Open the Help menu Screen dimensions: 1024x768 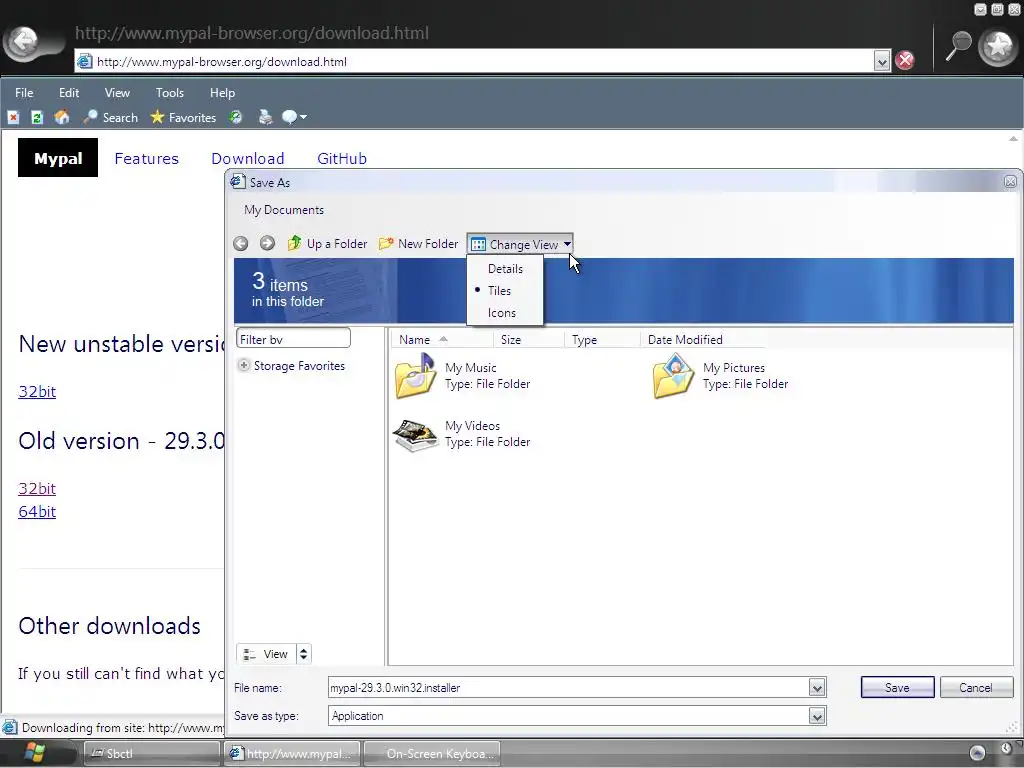pyautogui.click(x=222, y=93)
